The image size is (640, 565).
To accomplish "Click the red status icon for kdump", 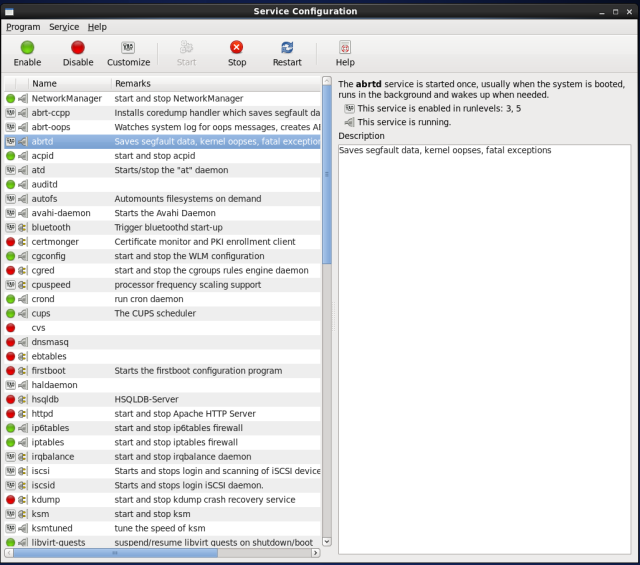I will click(x=11, y=499).
